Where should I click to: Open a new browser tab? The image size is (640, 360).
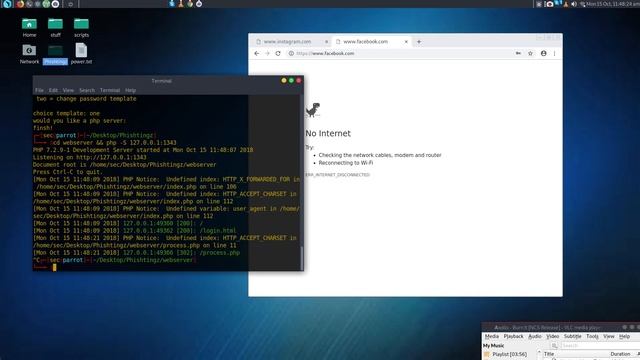419,42
